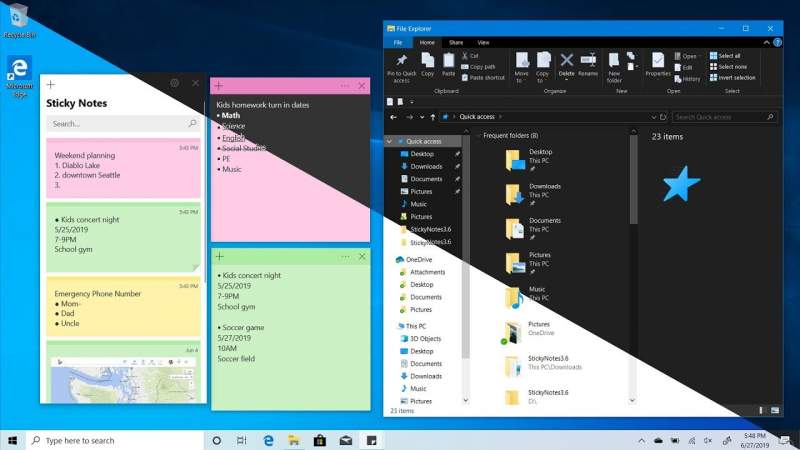800x450 pixels.
Task: Collapse the File Explorer ribbon chevron
Action: [x=766, y=43]
